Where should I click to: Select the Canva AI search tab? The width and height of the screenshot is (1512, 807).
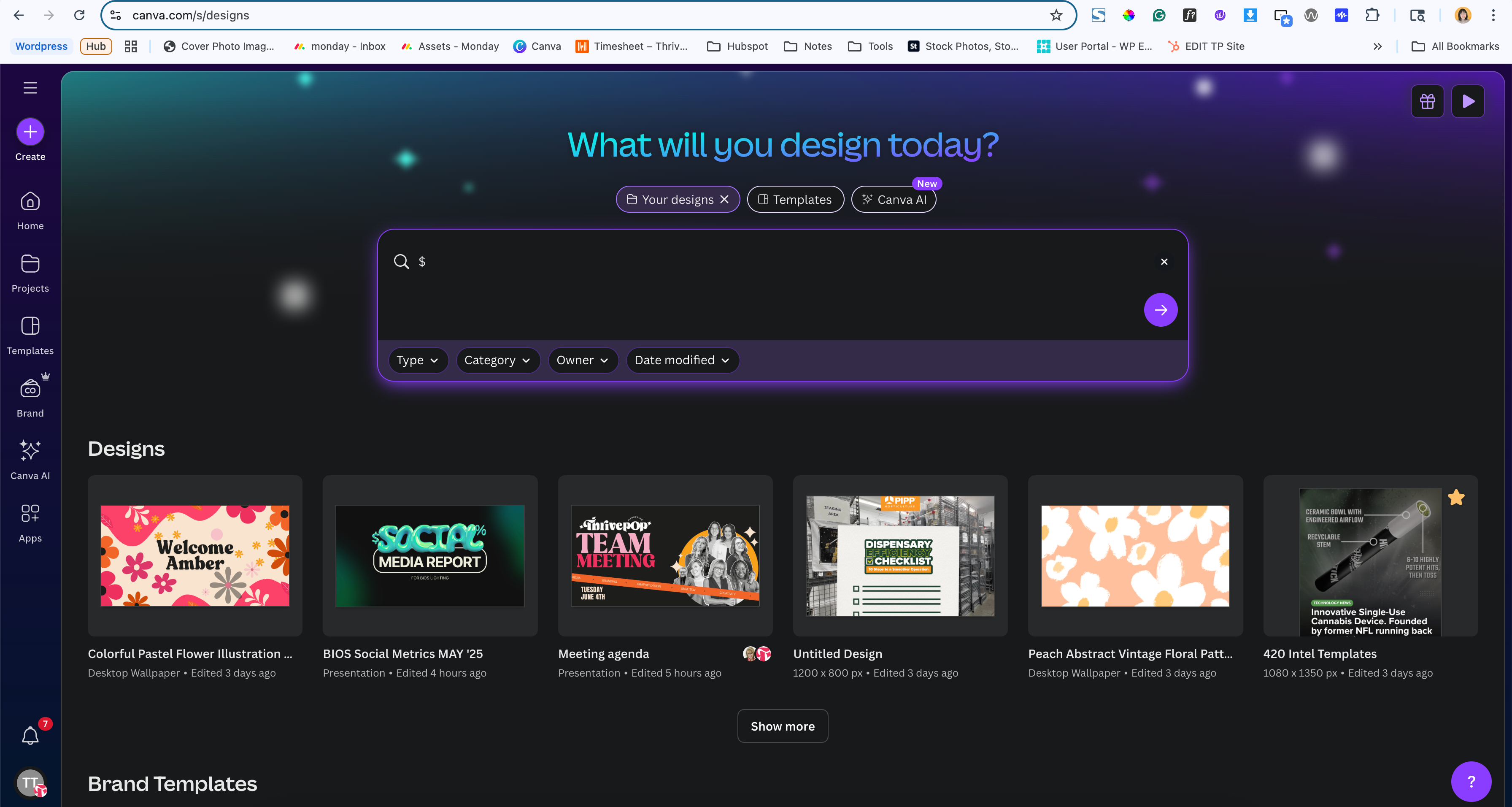[x=894, y=200]
